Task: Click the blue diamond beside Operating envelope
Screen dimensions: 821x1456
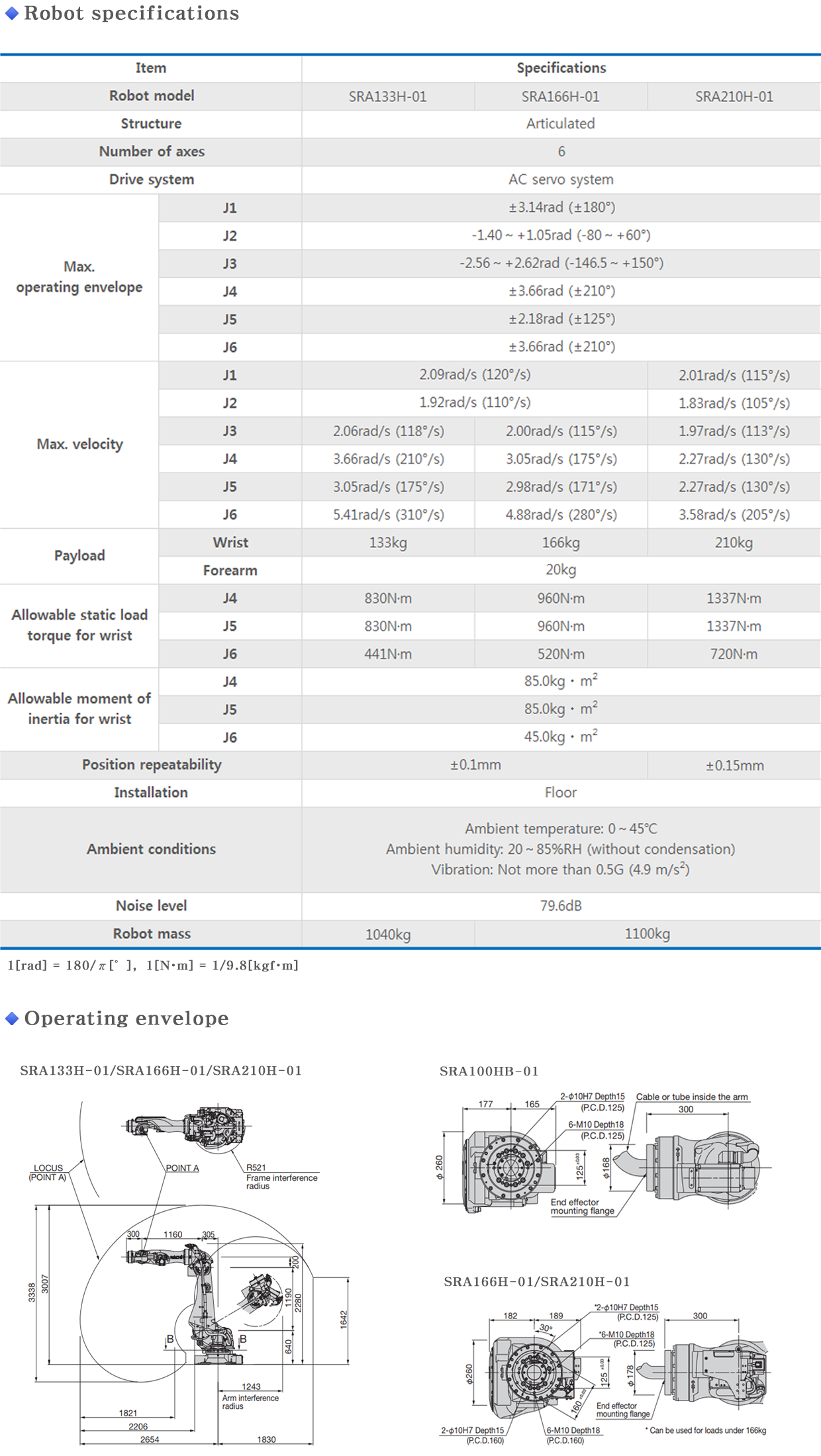Action: (11, 1019)
